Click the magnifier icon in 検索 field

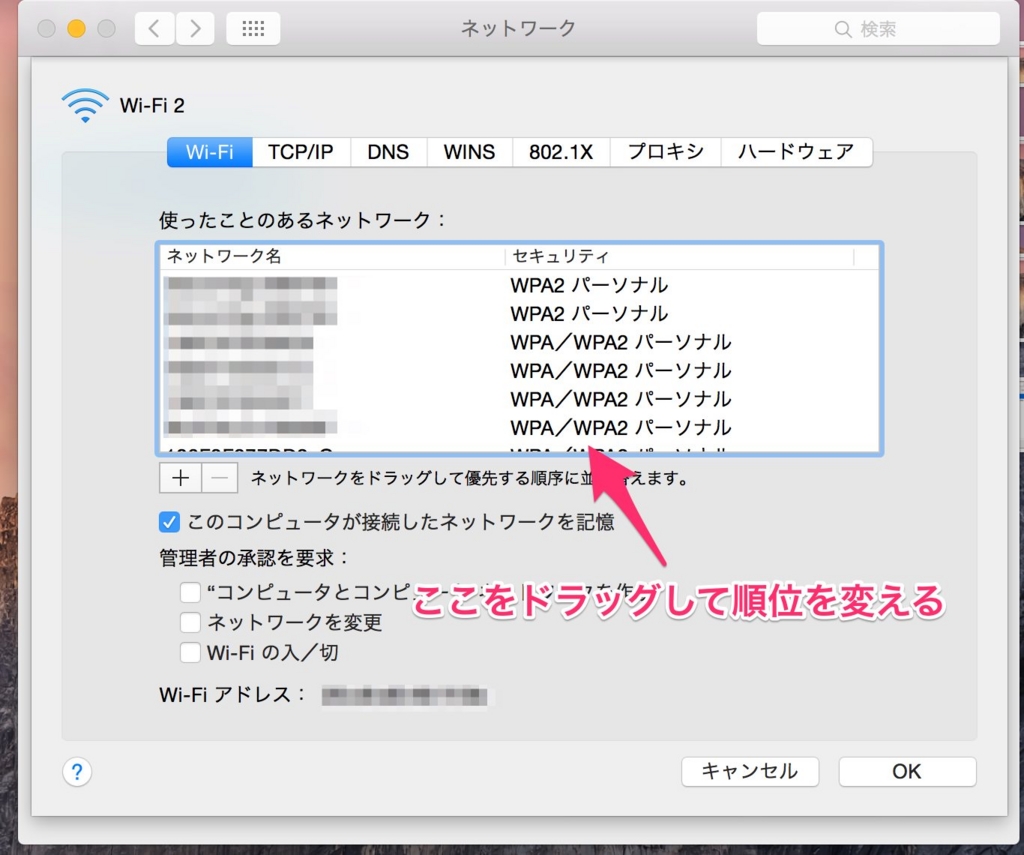coord(843,28)
